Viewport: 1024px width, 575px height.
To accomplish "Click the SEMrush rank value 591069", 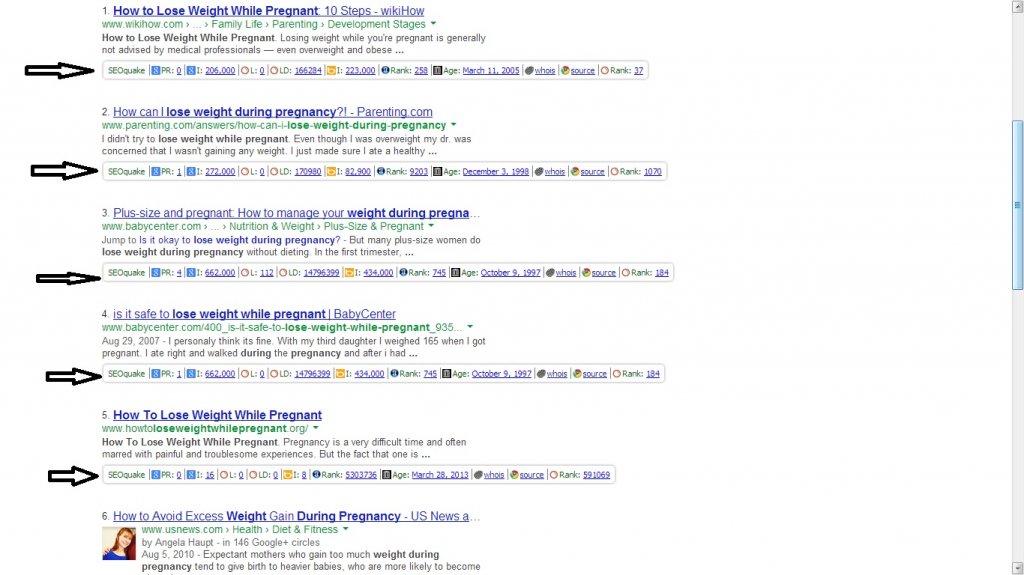I will [596, 475].
